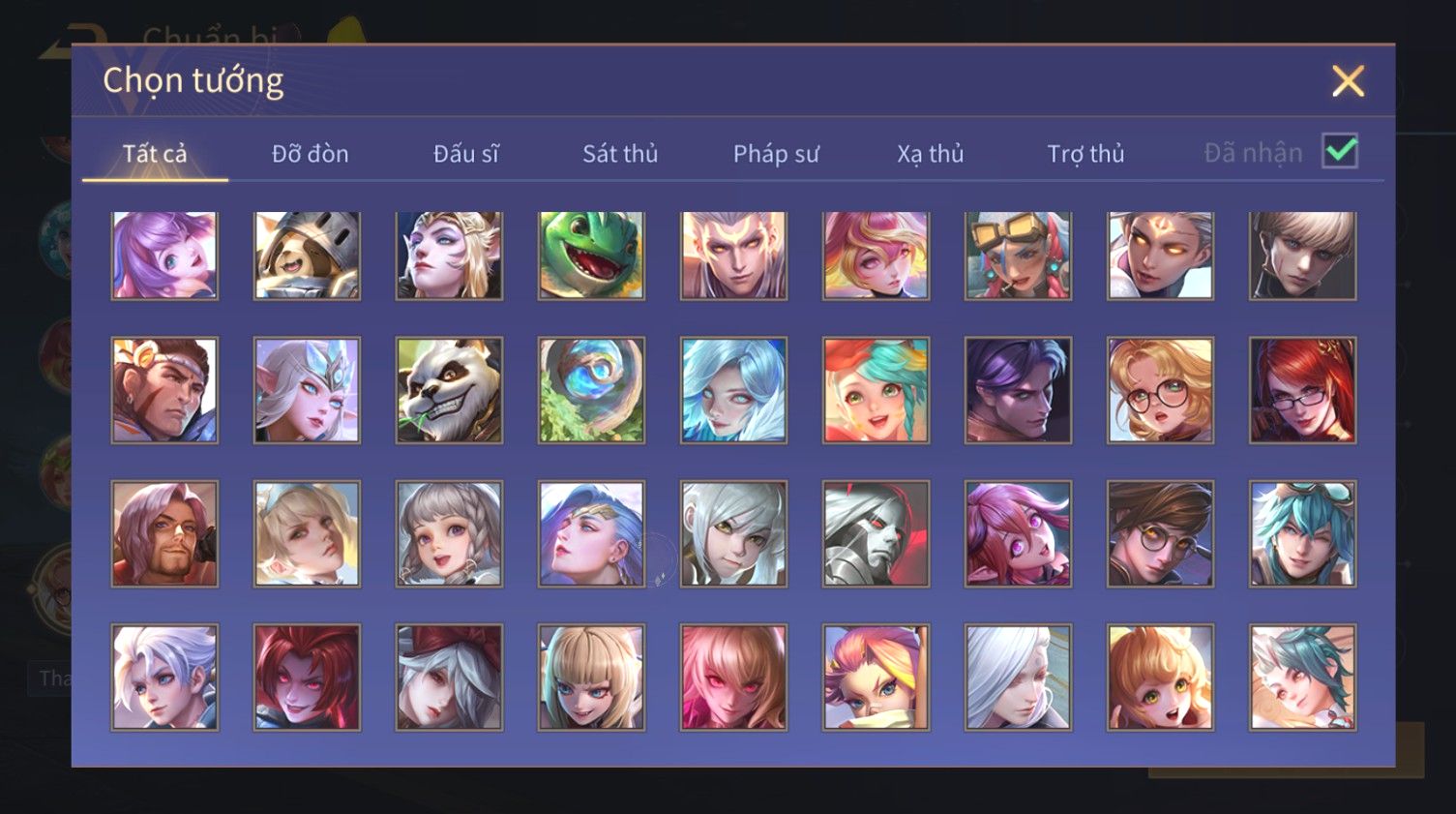Show the Pháp sư hero list
This screenshot has height=814, width=1456.
coord(776,153)
